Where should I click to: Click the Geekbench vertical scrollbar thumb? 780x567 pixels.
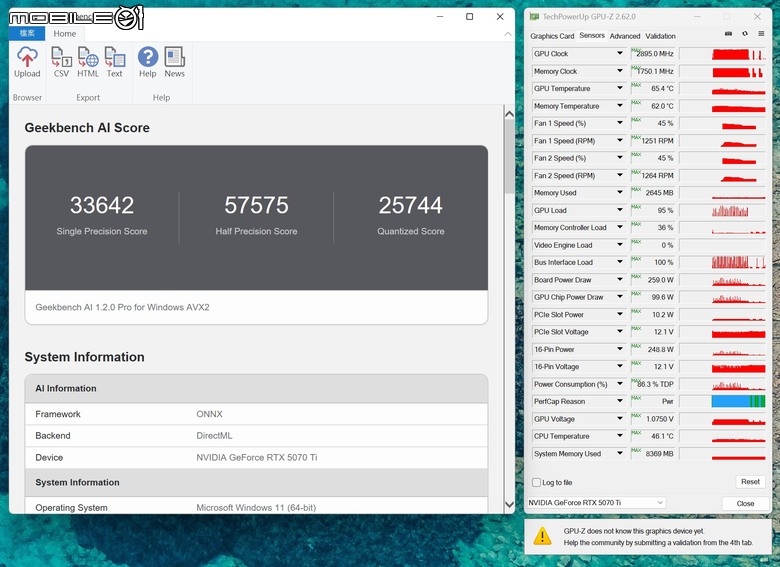509,157
